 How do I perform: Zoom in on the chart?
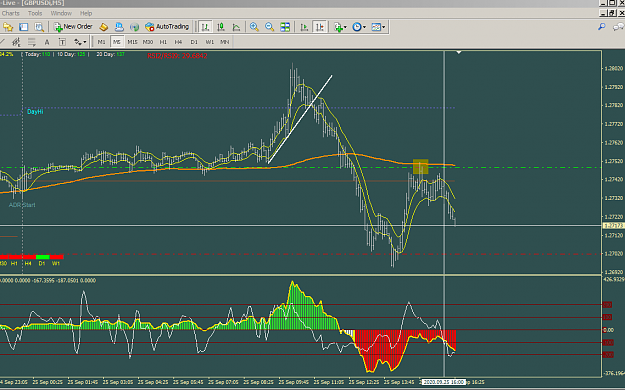[254, 27]
